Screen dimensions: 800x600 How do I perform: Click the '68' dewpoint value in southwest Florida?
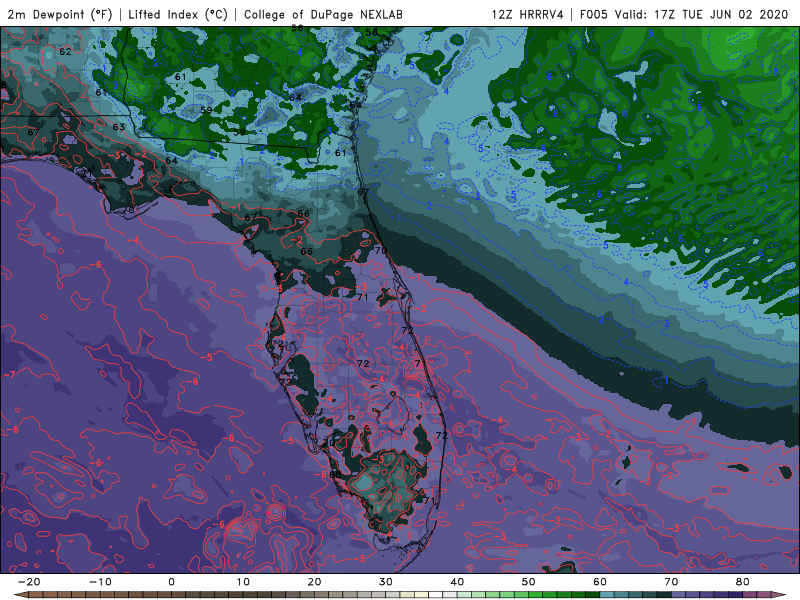335,474
